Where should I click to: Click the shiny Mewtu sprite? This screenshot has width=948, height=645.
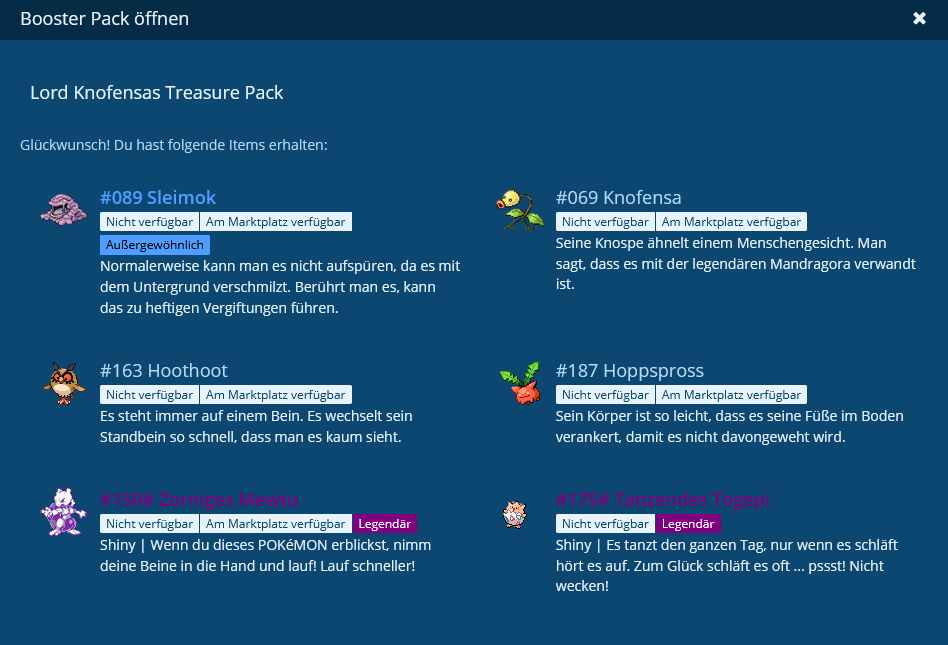[63, 511]
